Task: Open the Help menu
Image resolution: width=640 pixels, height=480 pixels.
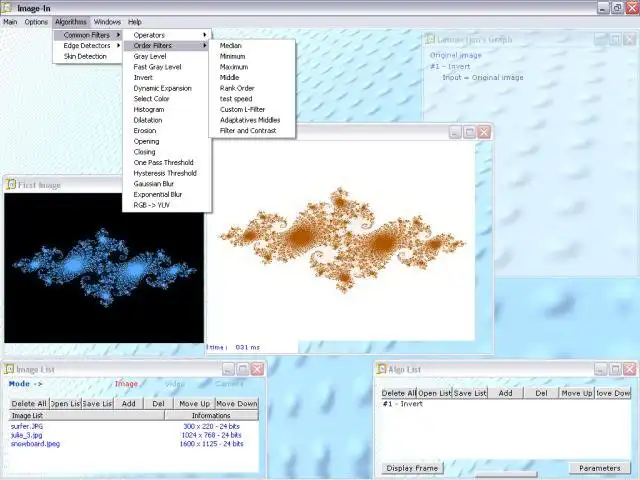Action: 135,22
